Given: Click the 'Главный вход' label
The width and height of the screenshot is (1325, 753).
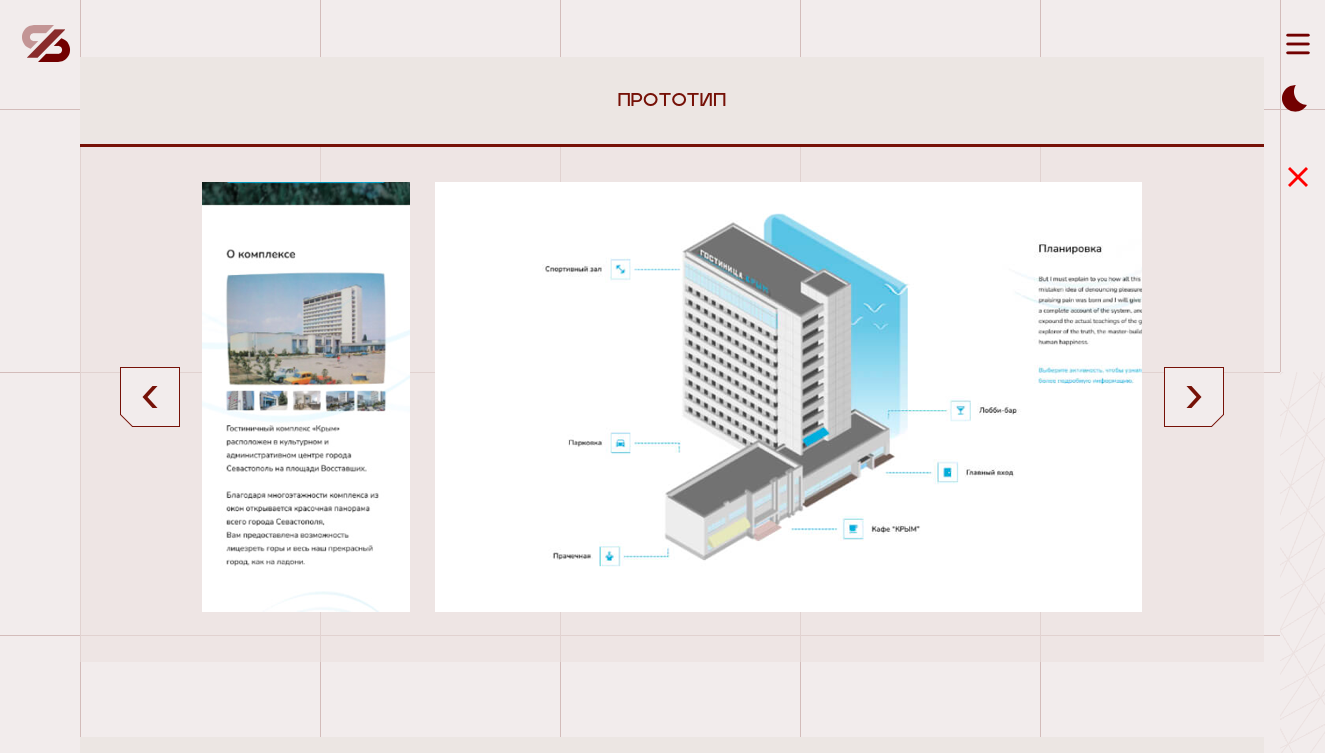Looking at the screenshot, I should (x=989, y=472).
